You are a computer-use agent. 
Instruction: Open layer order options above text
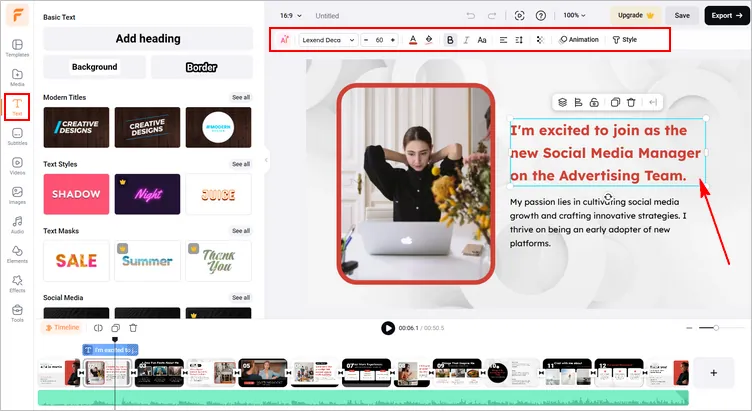click(563, 102)
